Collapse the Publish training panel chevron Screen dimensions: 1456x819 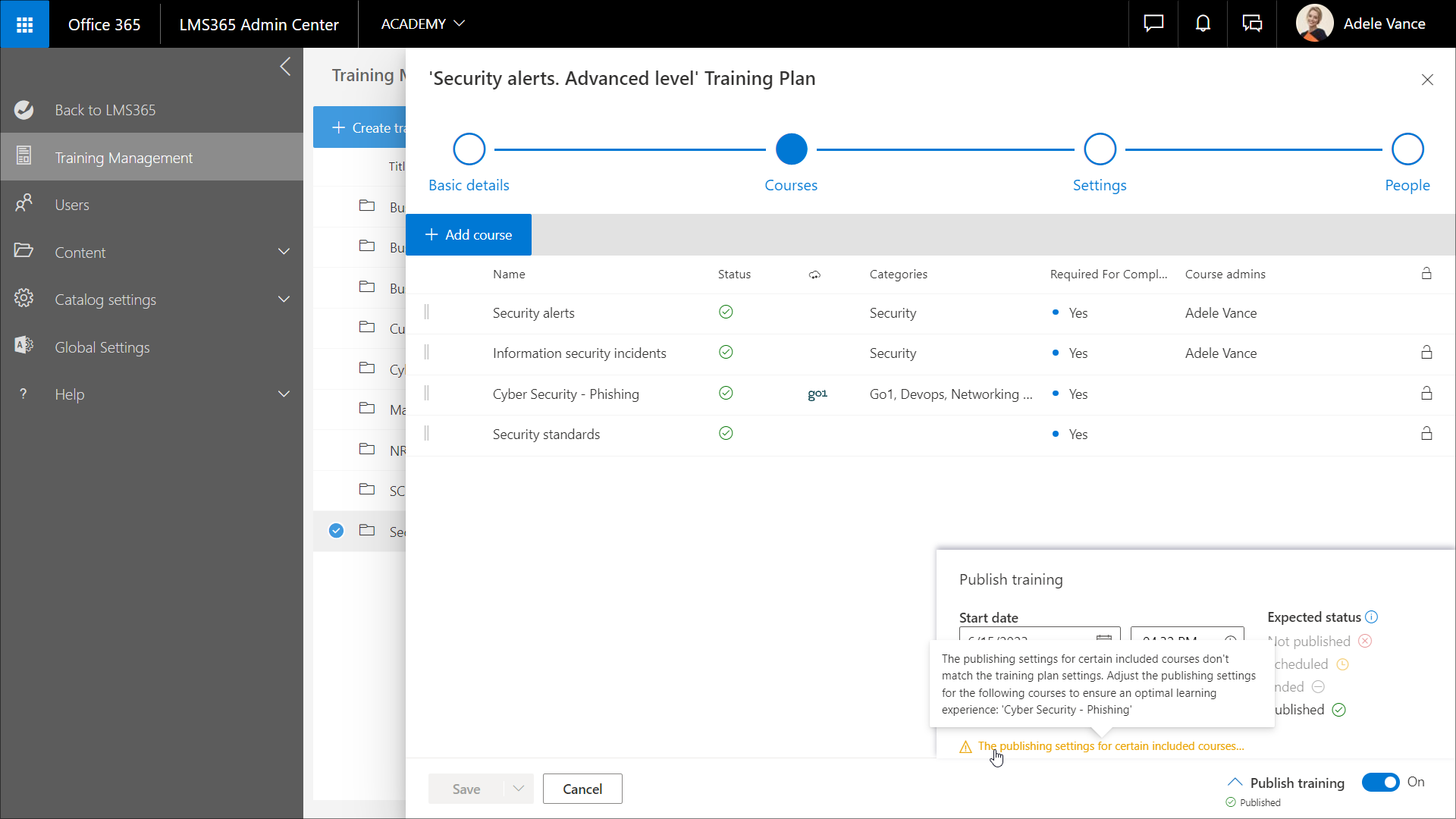point(1235,783)
